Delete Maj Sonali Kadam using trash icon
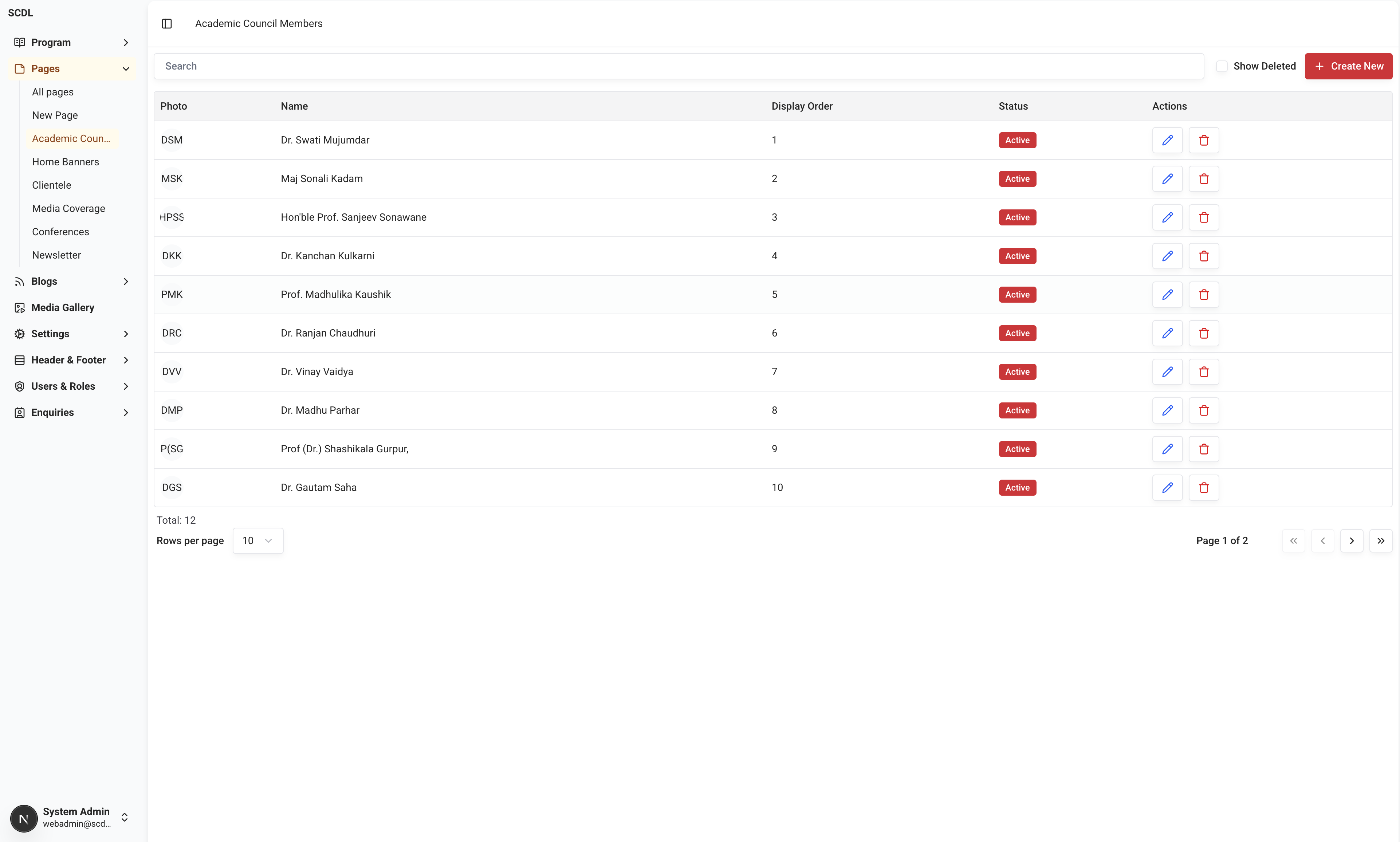This screenshot has width=1400, height=842. point(1203,179)
